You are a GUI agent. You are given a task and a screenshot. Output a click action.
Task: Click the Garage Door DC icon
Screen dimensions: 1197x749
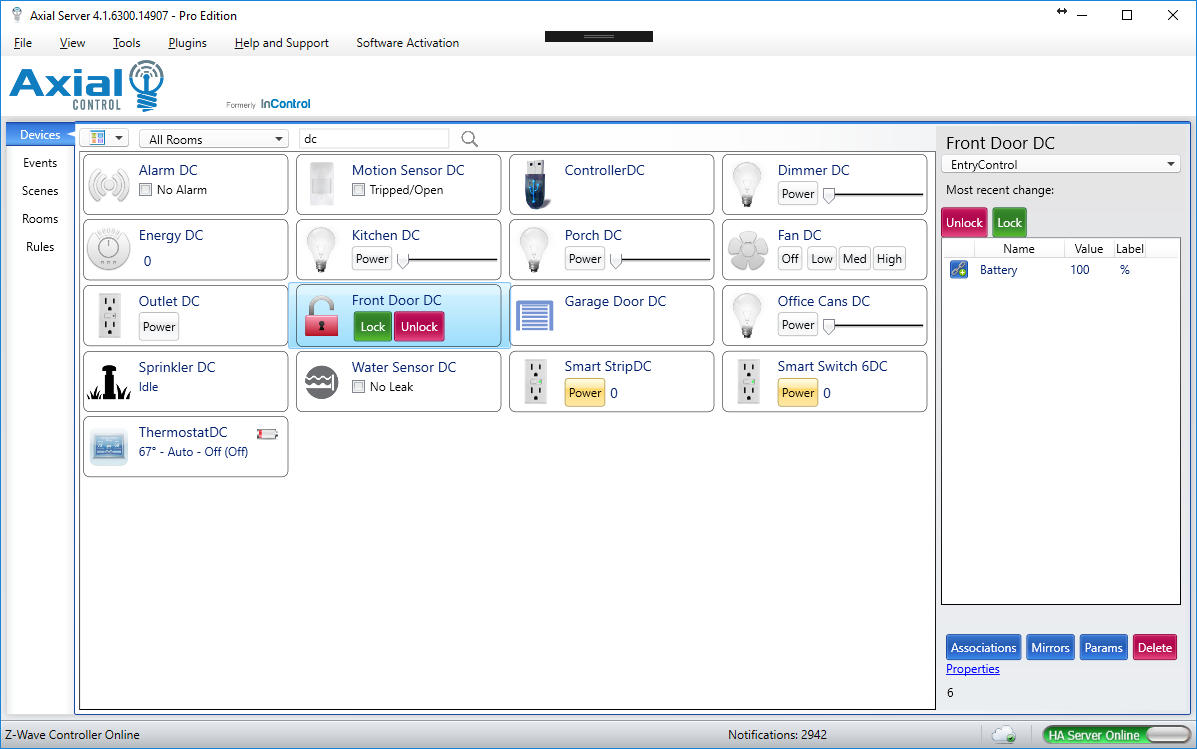pos(534,316)
